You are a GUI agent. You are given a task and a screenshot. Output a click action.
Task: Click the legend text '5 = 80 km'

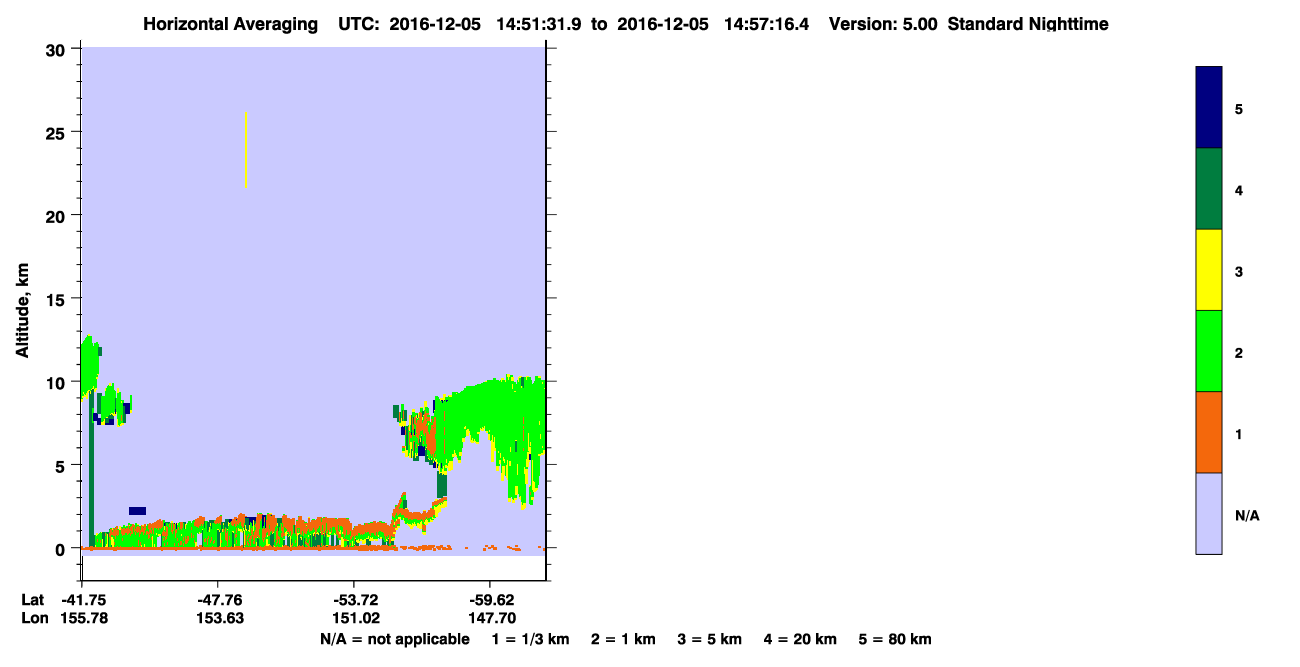895,639
